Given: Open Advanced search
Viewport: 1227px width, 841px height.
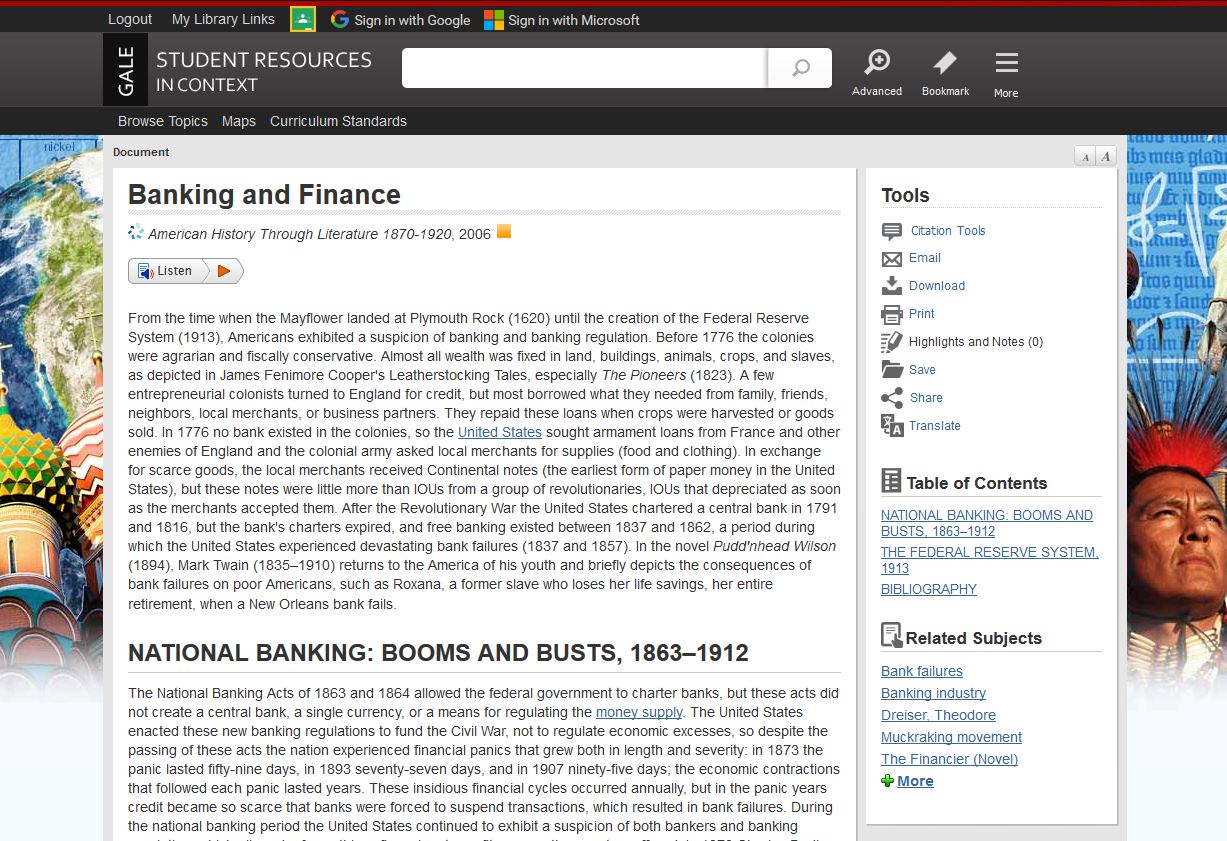Looking at the screenshot, I should (877, 73).
